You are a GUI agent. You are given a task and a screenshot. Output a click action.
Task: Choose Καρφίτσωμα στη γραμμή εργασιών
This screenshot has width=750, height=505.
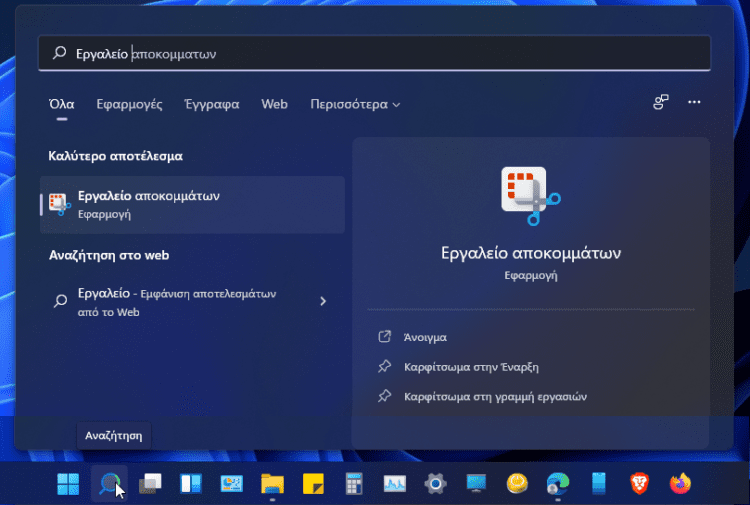495,396
